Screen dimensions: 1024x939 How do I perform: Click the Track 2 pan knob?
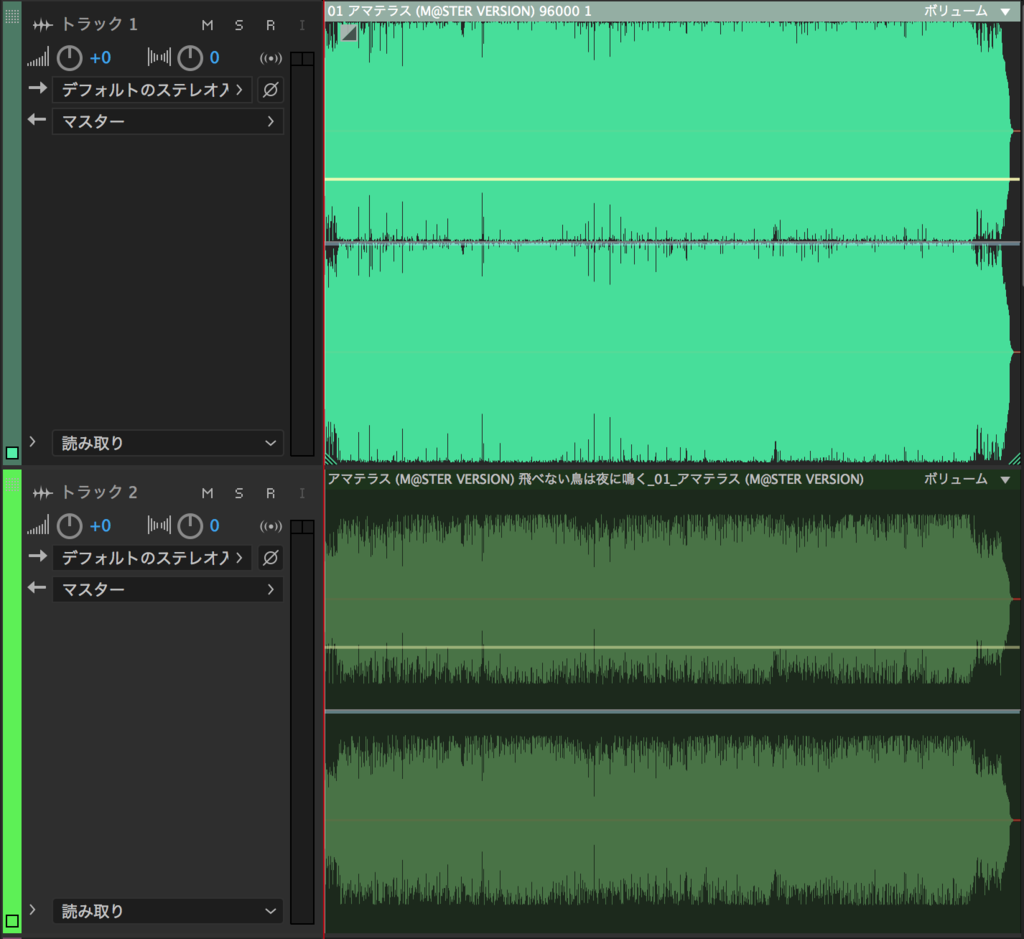(190, 526)
